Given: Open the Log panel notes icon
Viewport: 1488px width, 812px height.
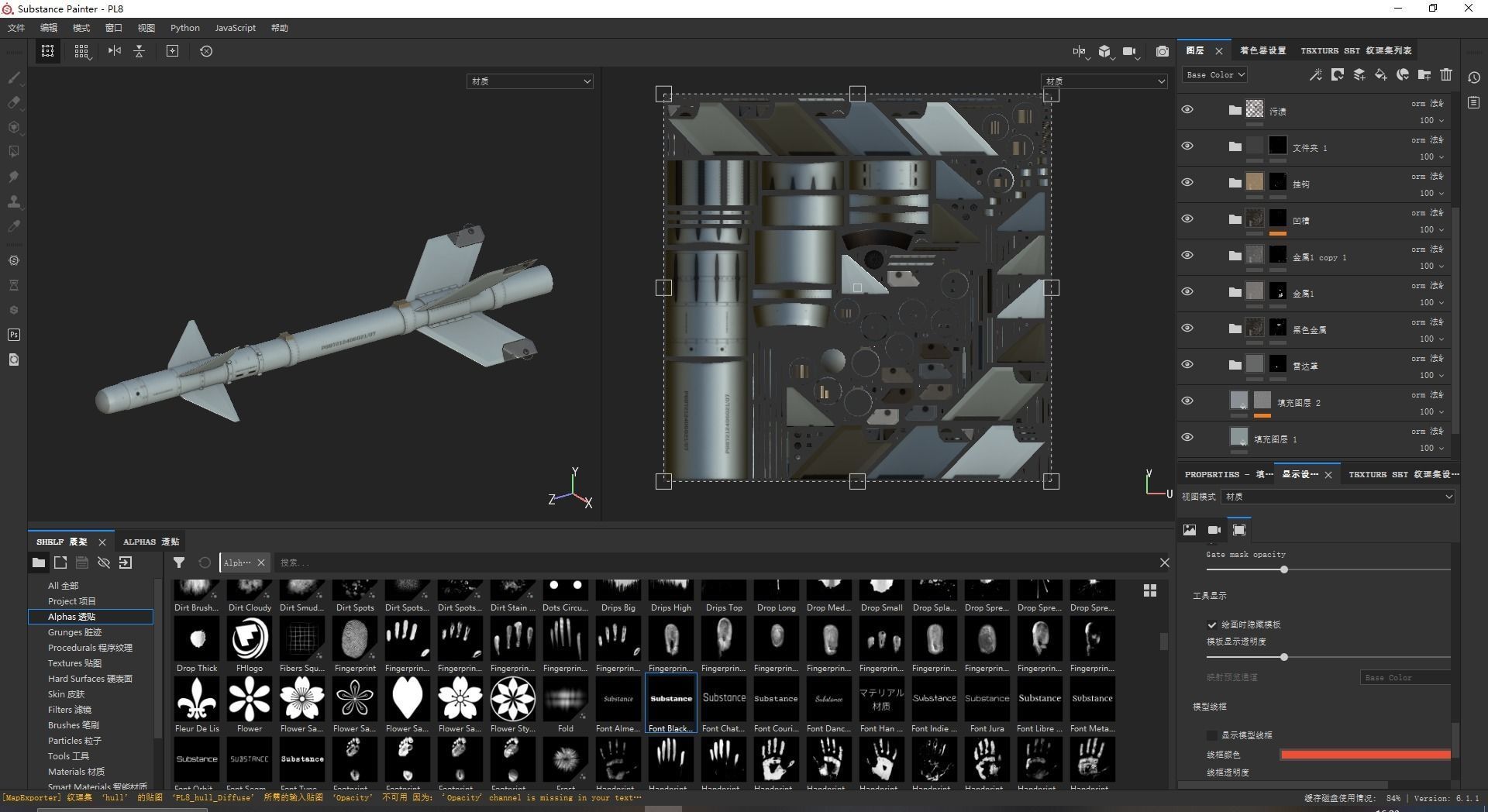Looking at the screenshot, I should click(1474, 103).
